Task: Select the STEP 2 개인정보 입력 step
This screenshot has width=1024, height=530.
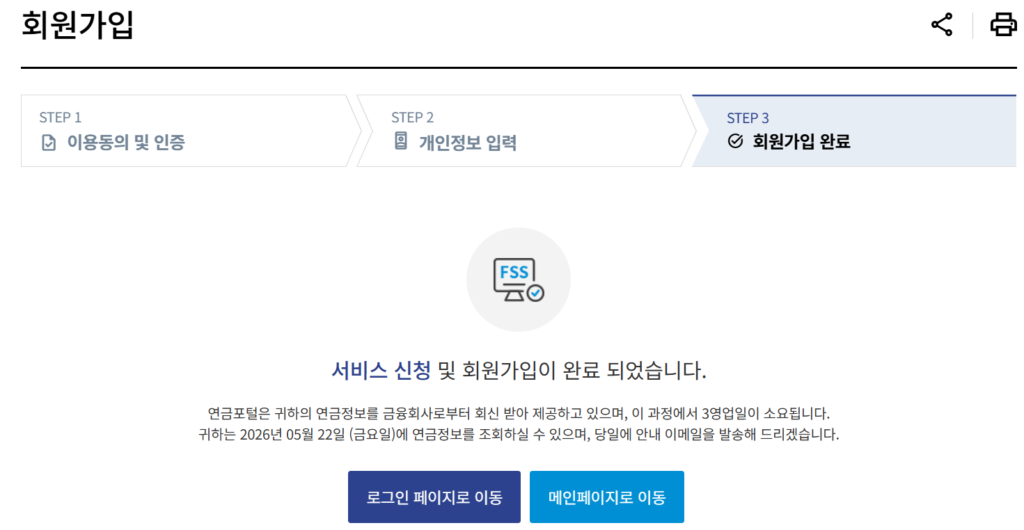Action: [526, 131]
